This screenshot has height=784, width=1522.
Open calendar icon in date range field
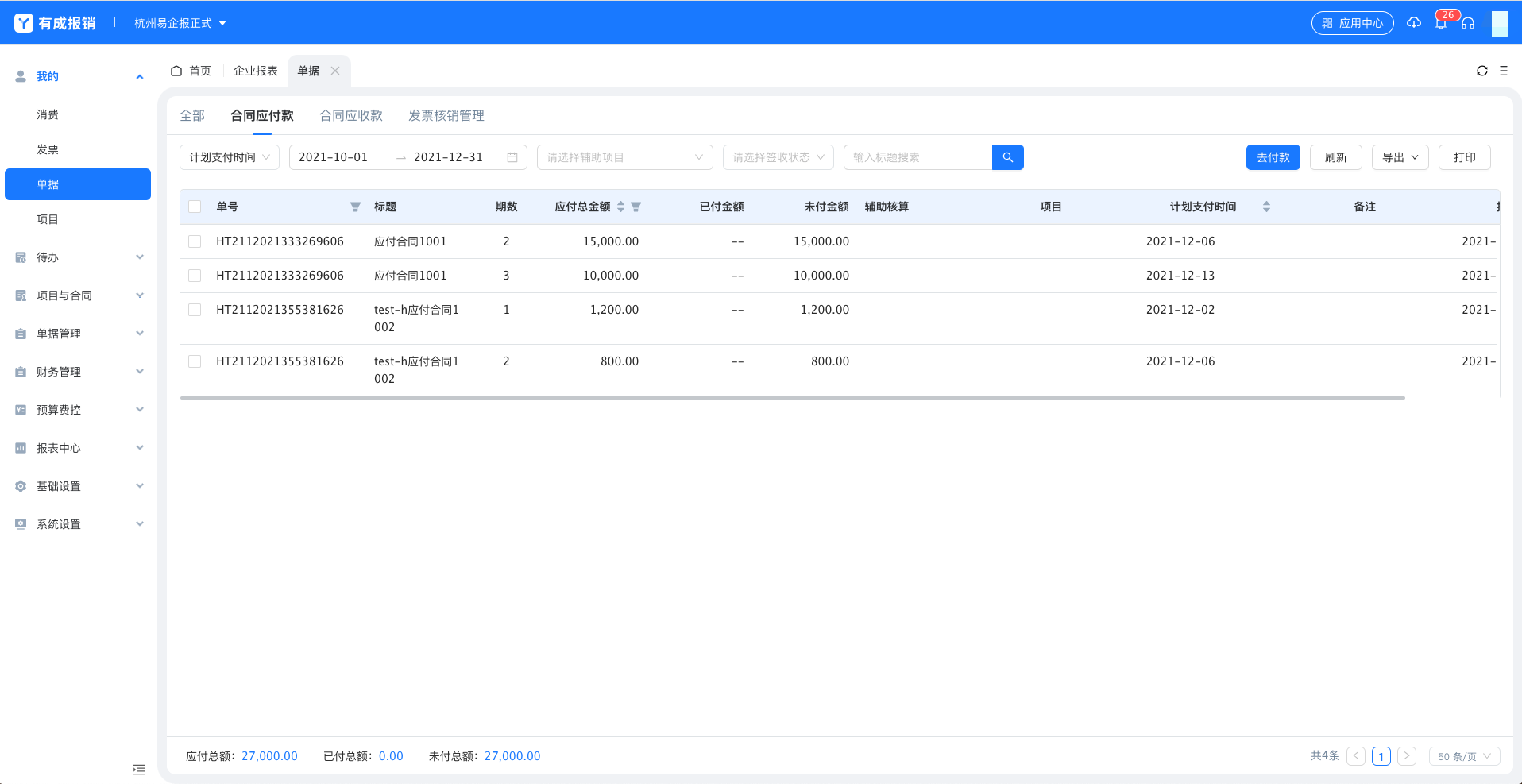[512, 157]
